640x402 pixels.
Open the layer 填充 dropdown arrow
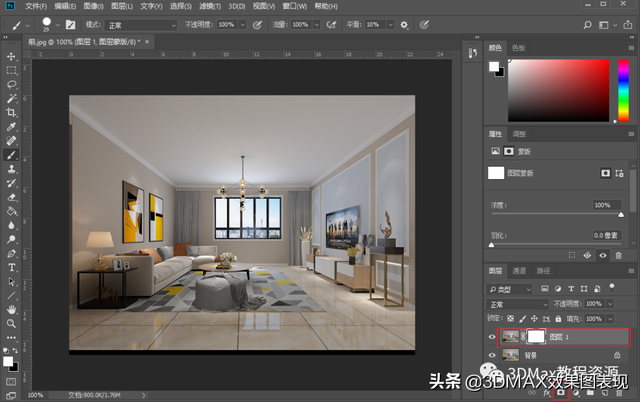[x=610, y=318]
